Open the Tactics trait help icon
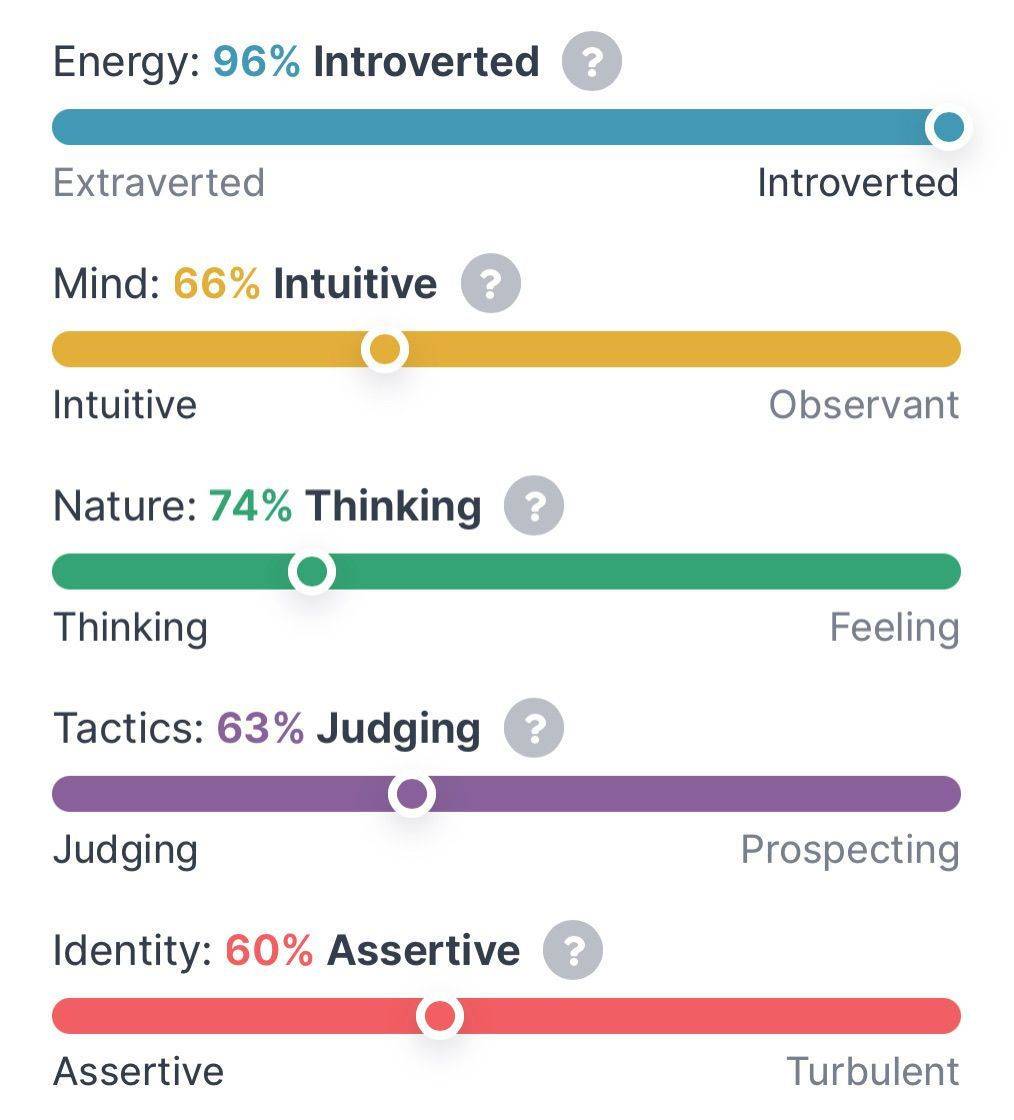 click(x=533, y=728)
